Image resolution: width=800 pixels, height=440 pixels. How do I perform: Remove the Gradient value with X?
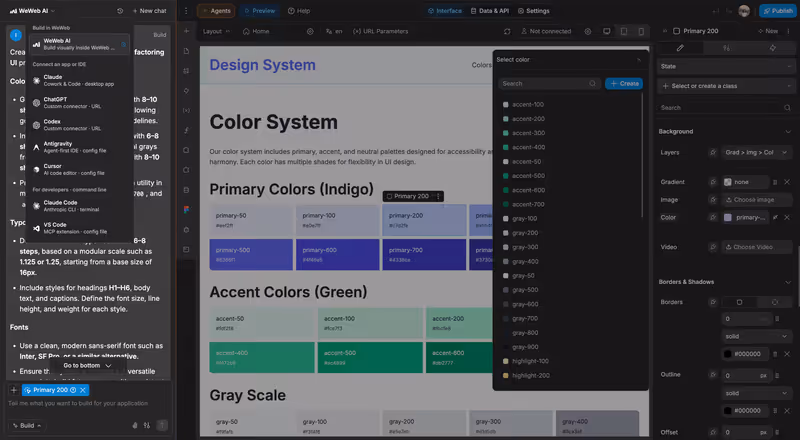787,182
